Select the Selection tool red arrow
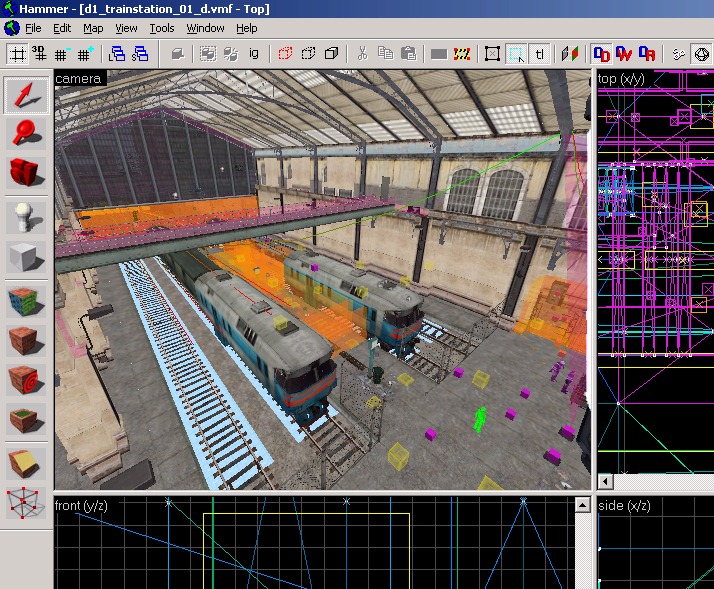This screenshot has width=714, height=589. [26, 95]
